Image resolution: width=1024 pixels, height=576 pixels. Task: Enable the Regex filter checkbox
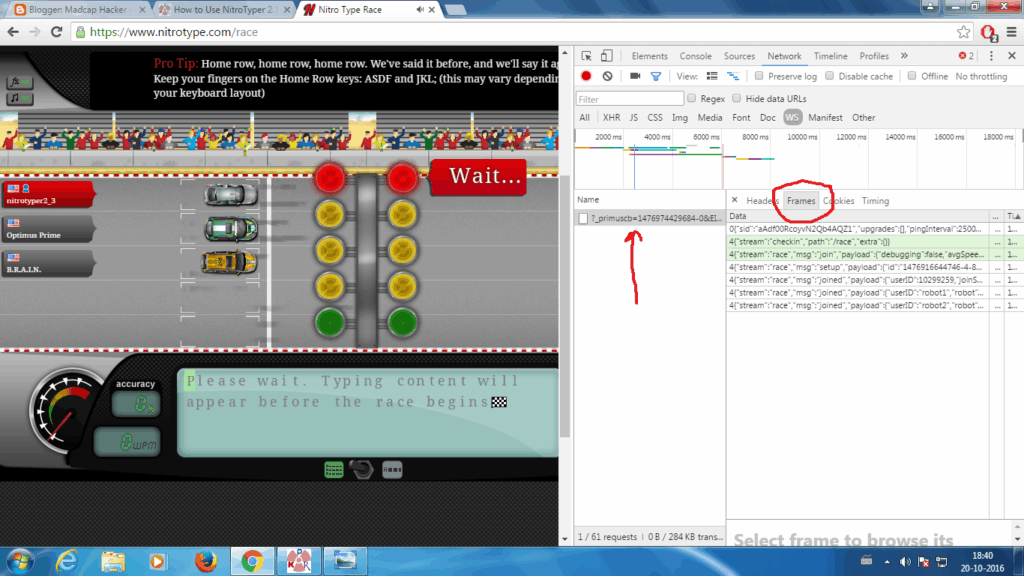tap(692, 99)
